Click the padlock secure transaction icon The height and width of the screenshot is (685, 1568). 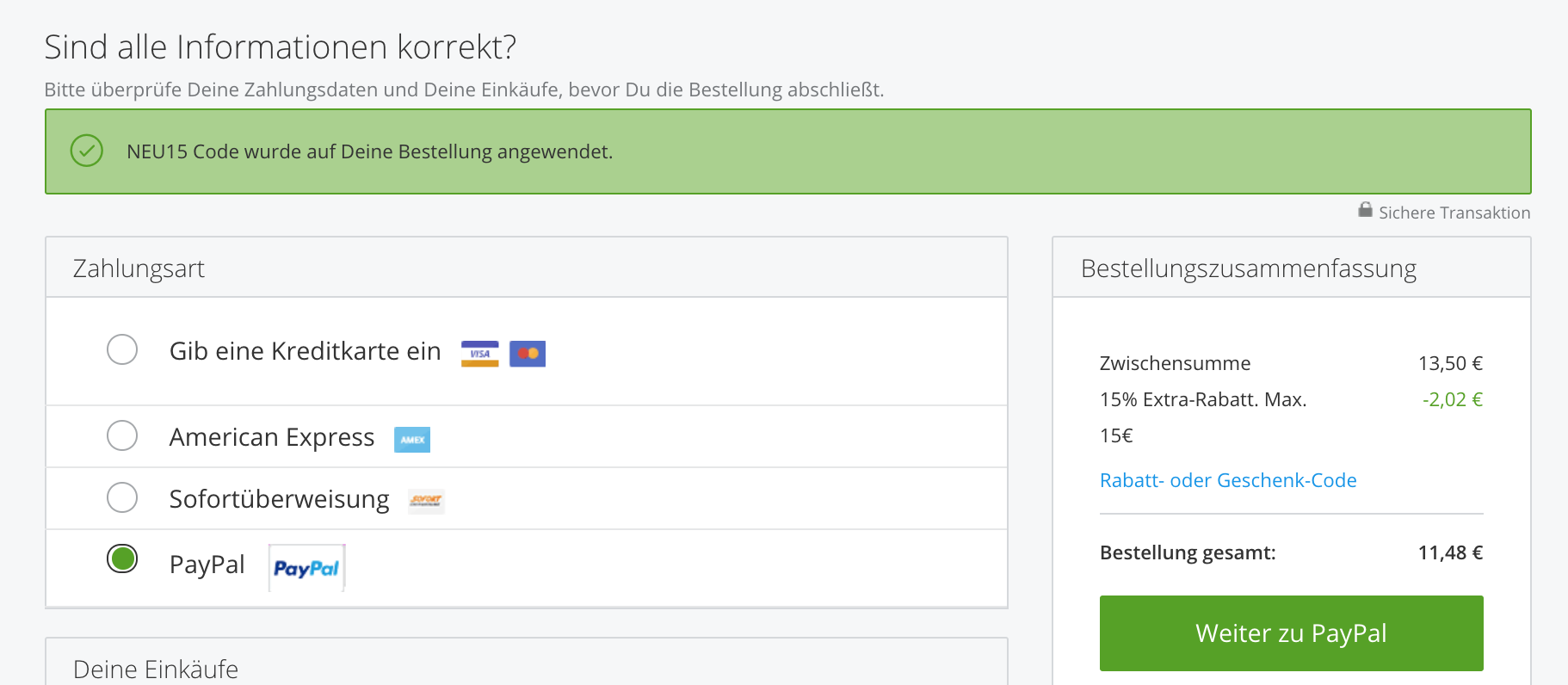coord(1365,209)
